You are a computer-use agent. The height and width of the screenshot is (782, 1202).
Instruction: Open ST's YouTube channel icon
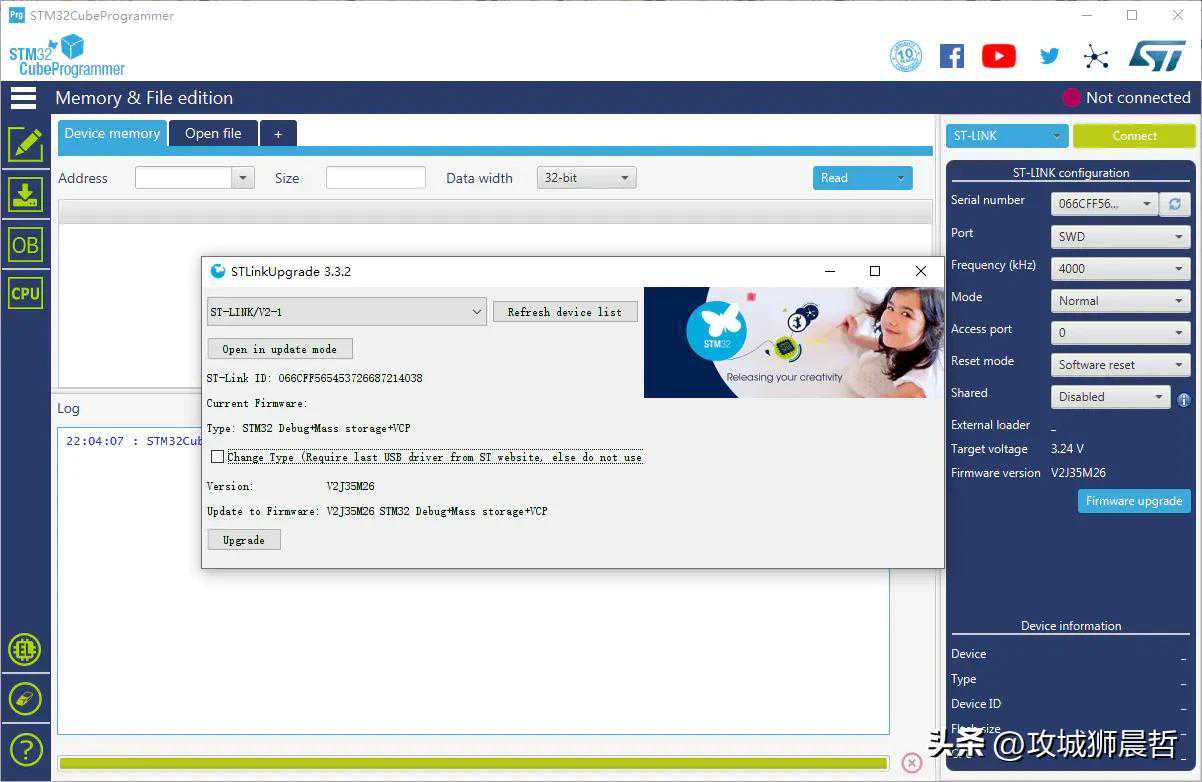coord(998,56)
